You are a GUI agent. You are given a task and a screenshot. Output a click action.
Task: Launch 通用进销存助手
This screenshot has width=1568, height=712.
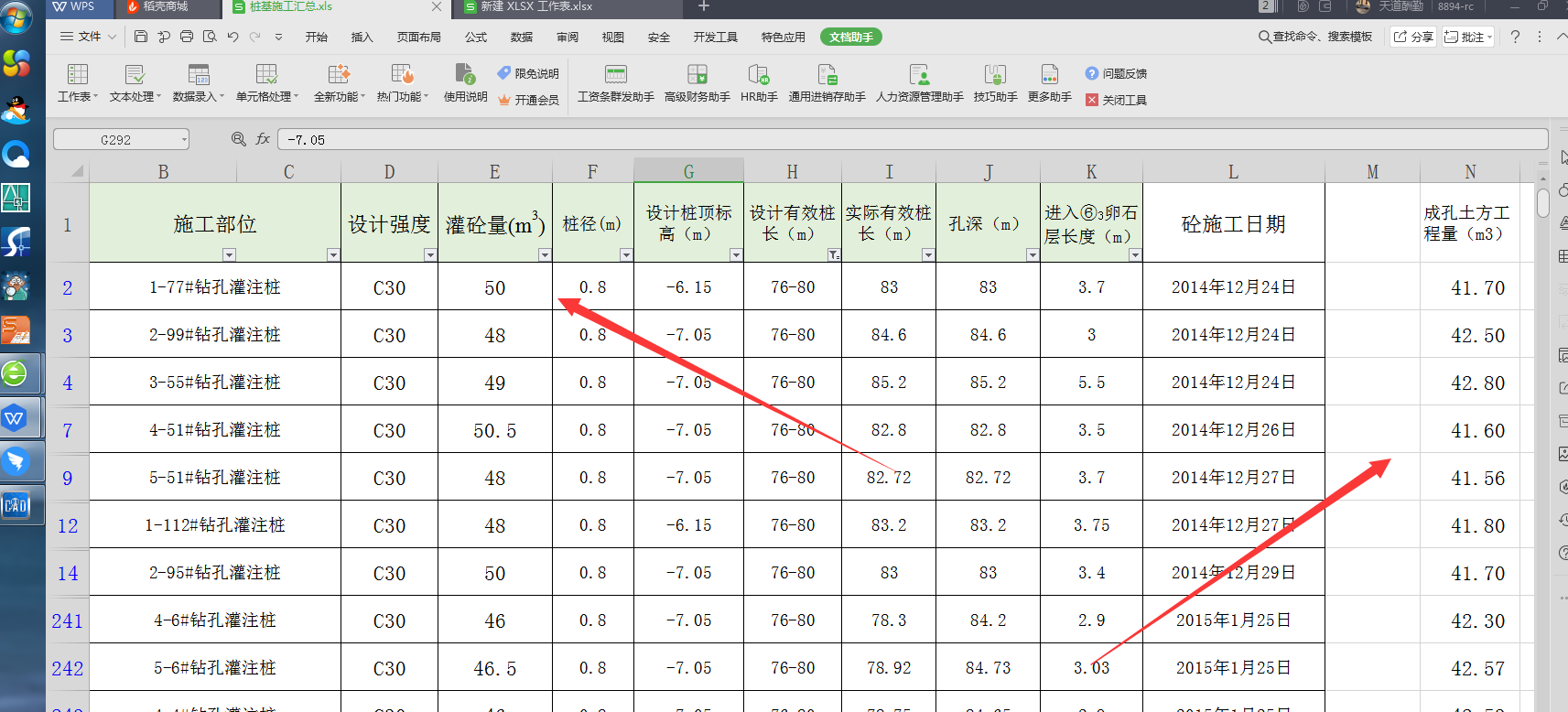[x=827, y=83]
